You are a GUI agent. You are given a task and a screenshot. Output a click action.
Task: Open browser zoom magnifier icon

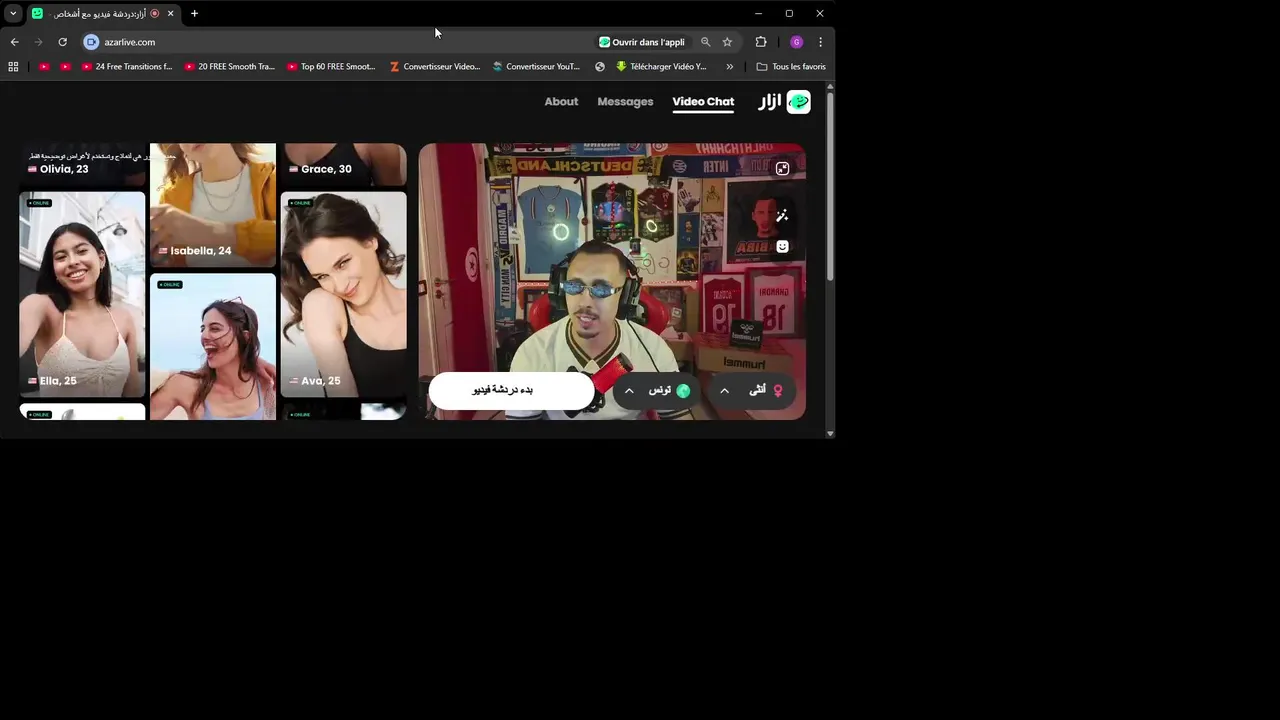click(705, 42)
